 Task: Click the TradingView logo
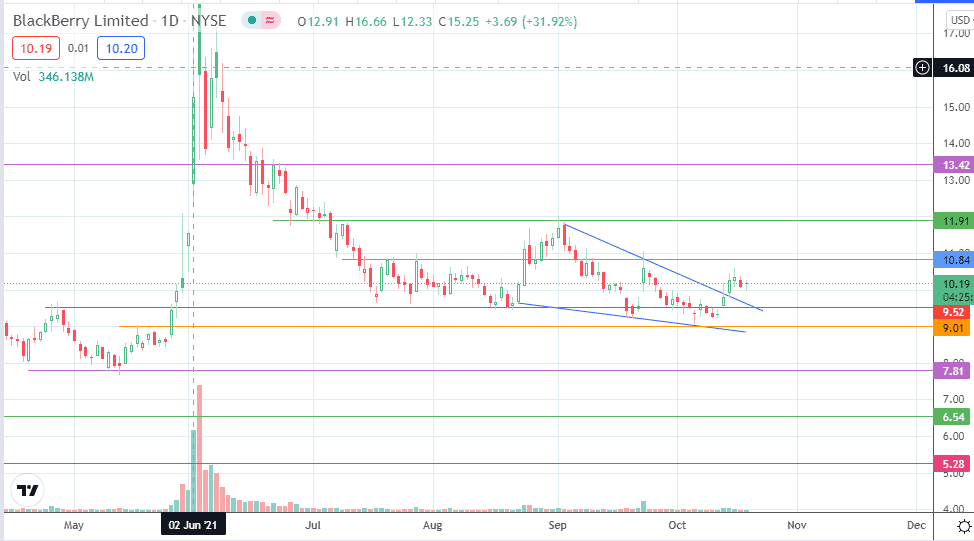point(27,491)
